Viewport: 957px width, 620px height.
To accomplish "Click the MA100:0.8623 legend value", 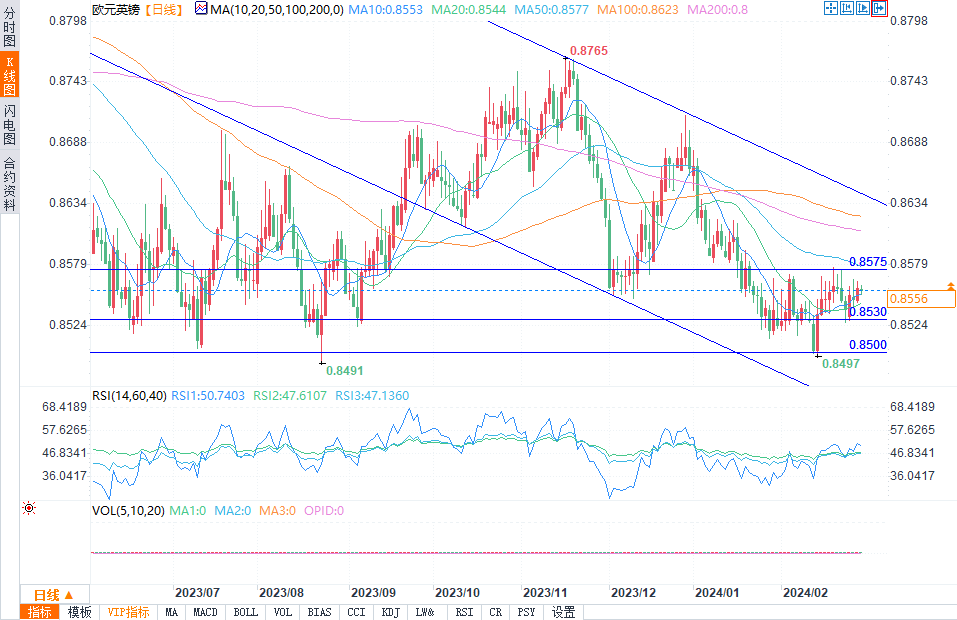I will pyautogui.click(x=638, y=9).
